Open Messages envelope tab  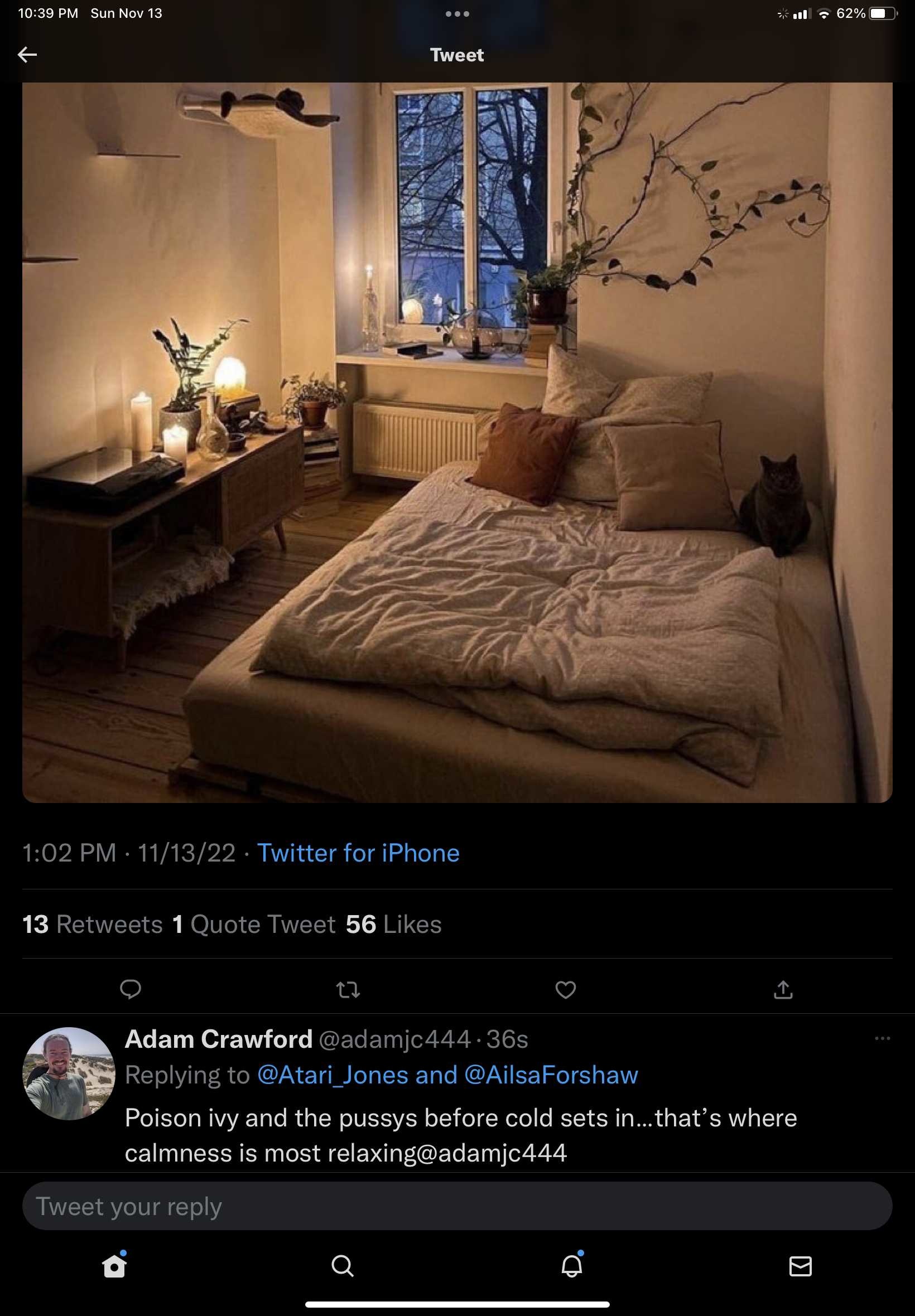[x=800, y=1266]
